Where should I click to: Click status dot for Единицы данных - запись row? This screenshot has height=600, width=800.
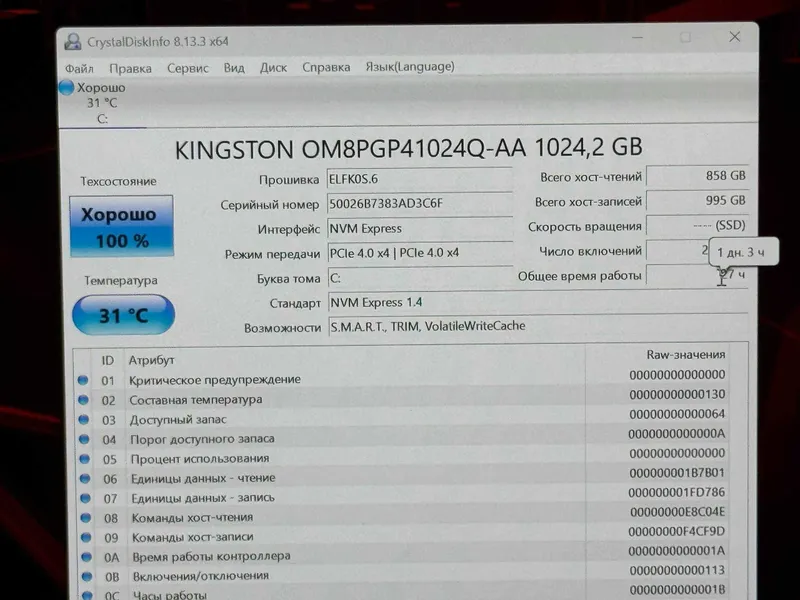coord(86,498)
